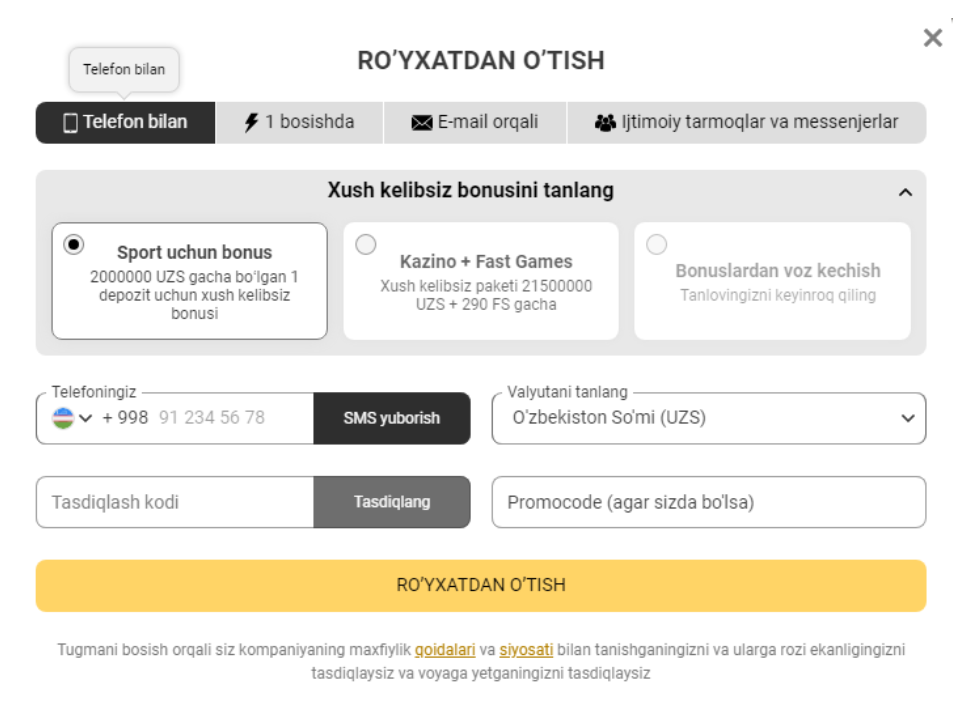Image resolution: width=975 pixels, height=717 pixels.
Task: Choose the Bonuslardan voz kechish radio option
Action: [657, 244]
